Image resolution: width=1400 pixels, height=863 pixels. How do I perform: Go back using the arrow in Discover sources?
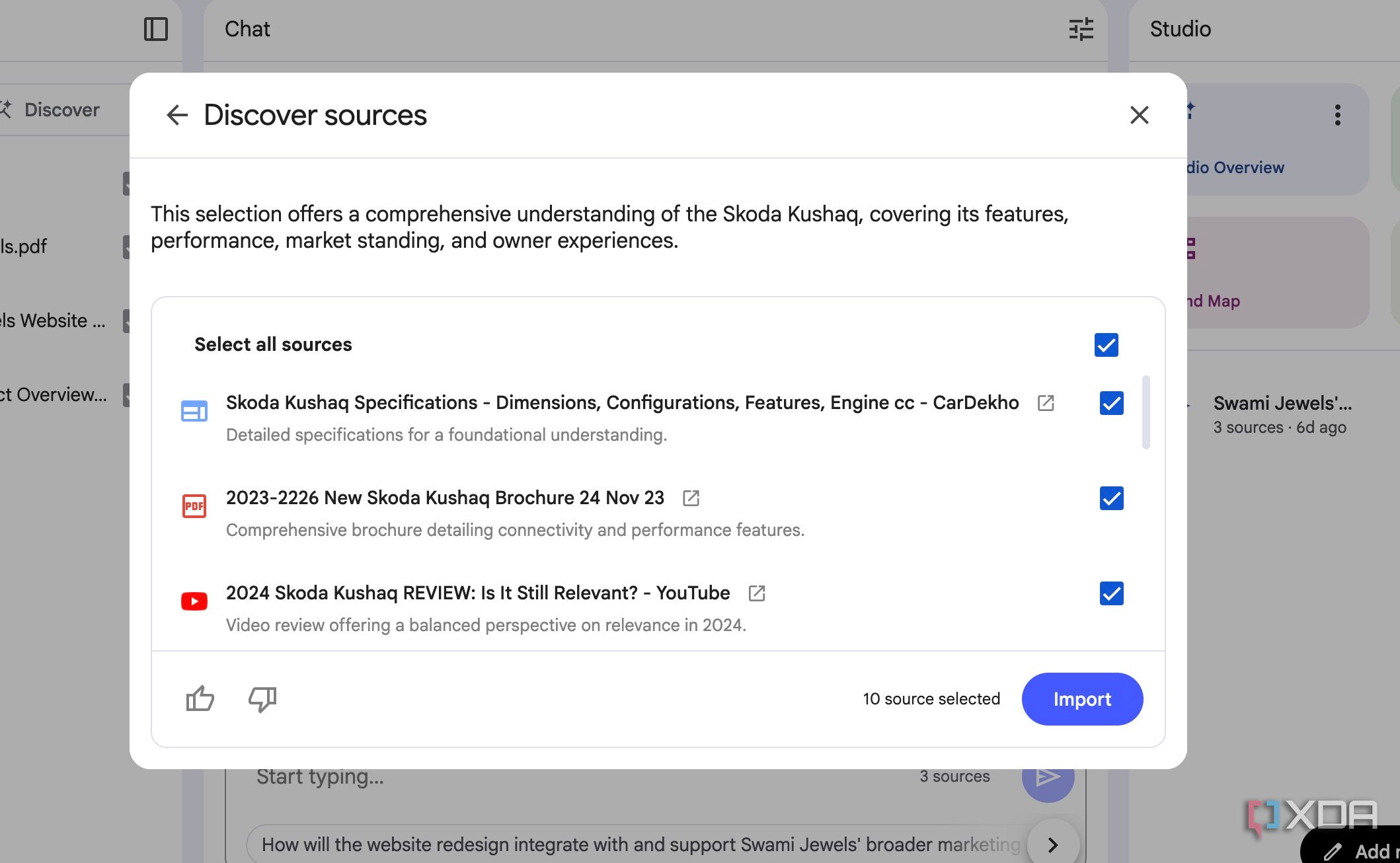point(176,115)
